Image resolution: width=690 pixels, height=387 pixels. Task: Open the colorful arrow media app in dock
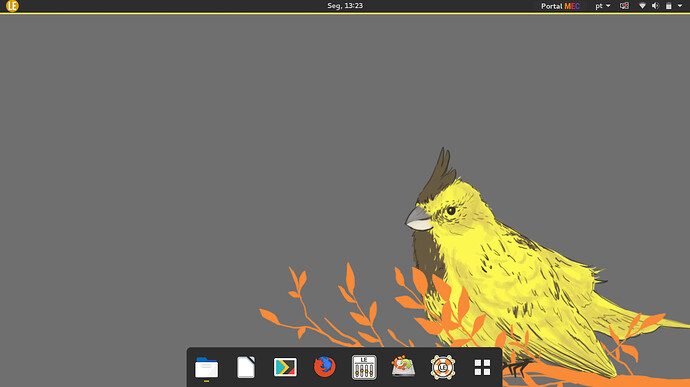coord(285,367)
